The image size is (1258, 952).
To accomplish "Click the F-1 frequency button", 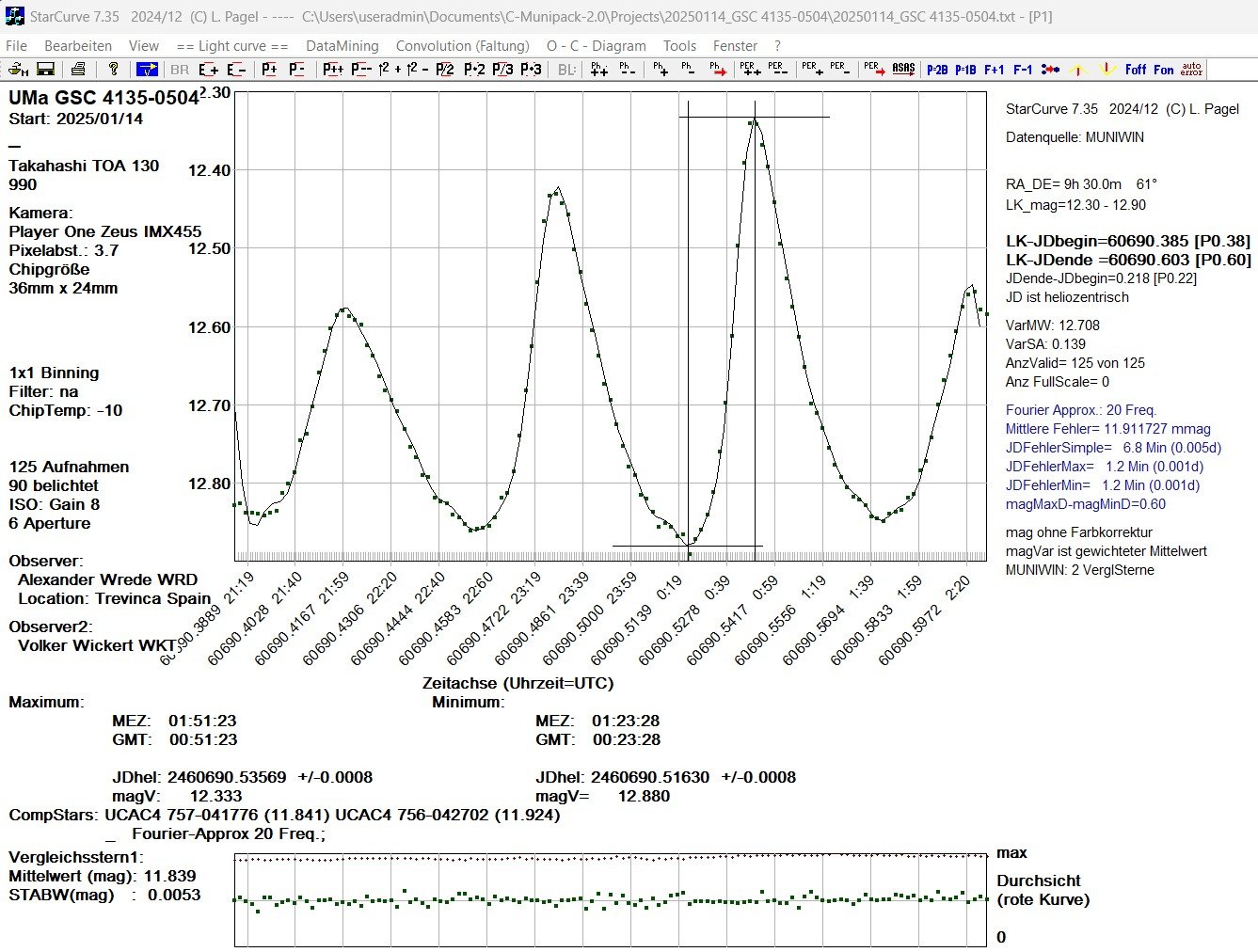I will point(1023,70).
